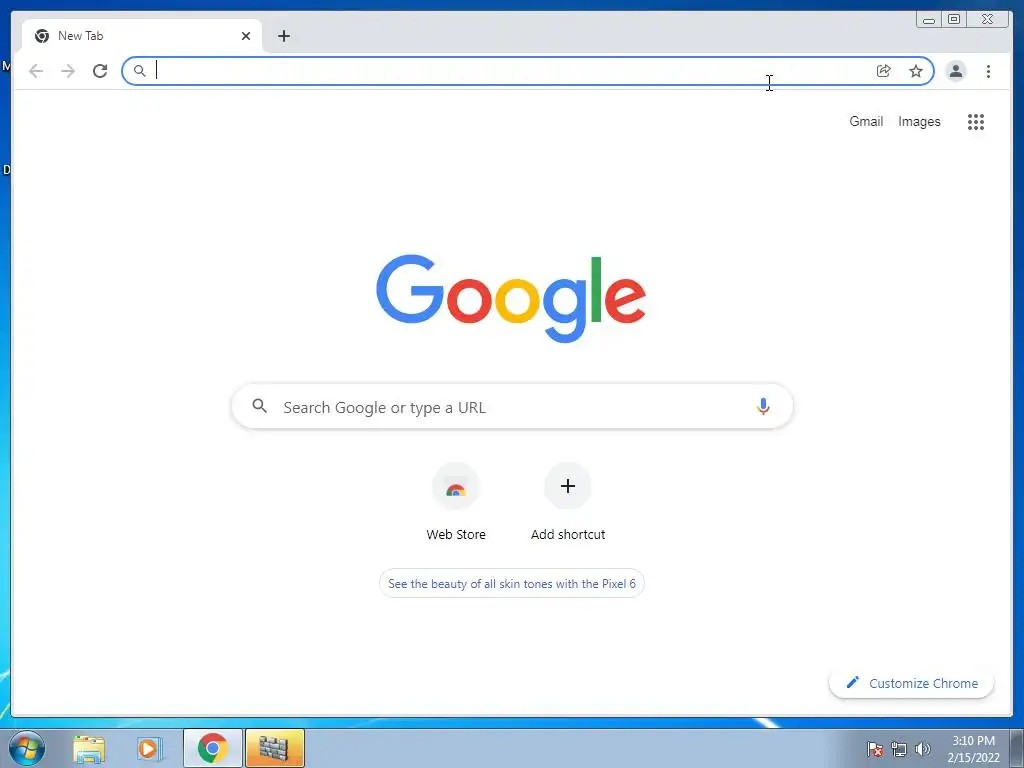Select the New Tab tab
This screenshot has height=768, width=1024.
pyautogui.click(x=142, y=36)
